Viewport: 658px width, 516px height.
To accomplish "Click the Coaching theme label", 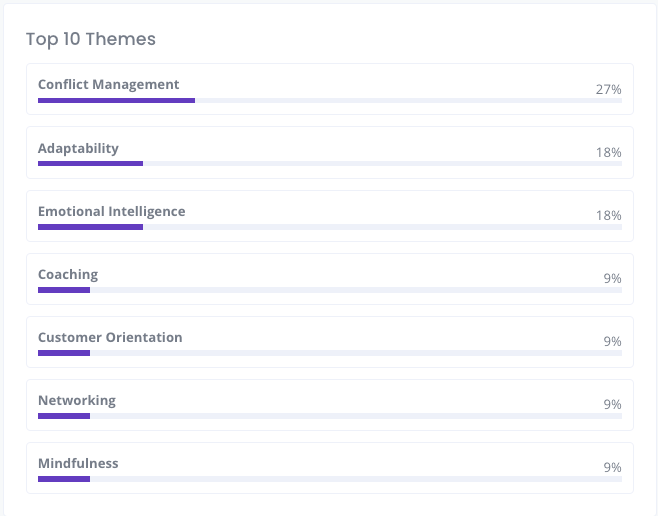I will [68, 274].
